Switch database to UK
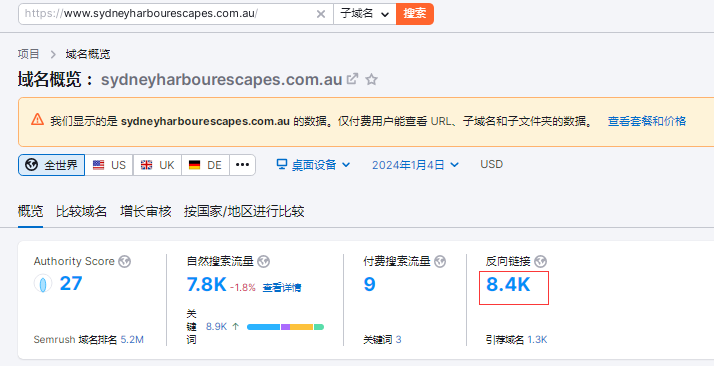The height and width of the screenshot is (366, 714). tap(157, 165)
